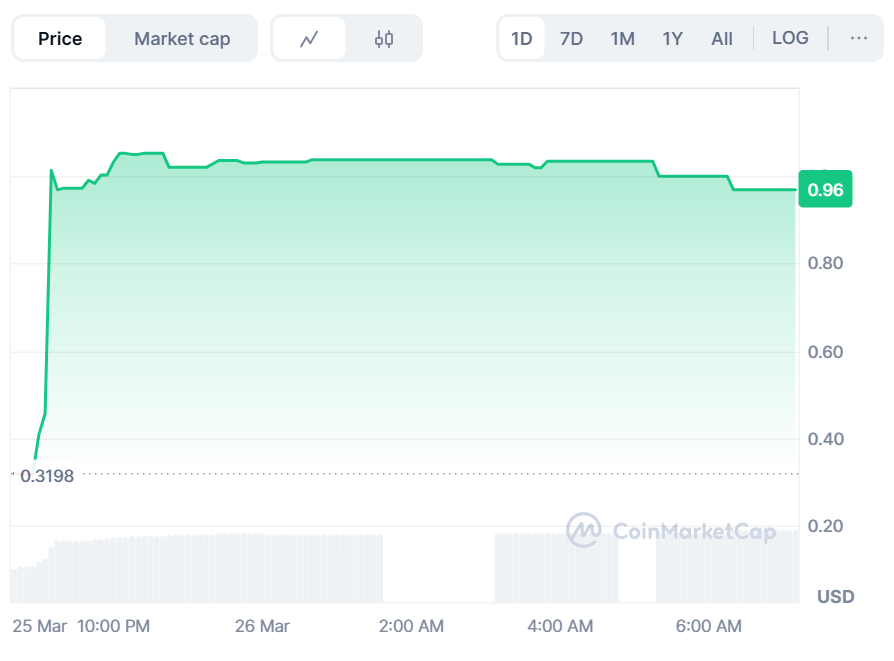This screenshot has width=894, height=661.
Task: Click the 26 Mar date axis label
Action: (262, 626)
